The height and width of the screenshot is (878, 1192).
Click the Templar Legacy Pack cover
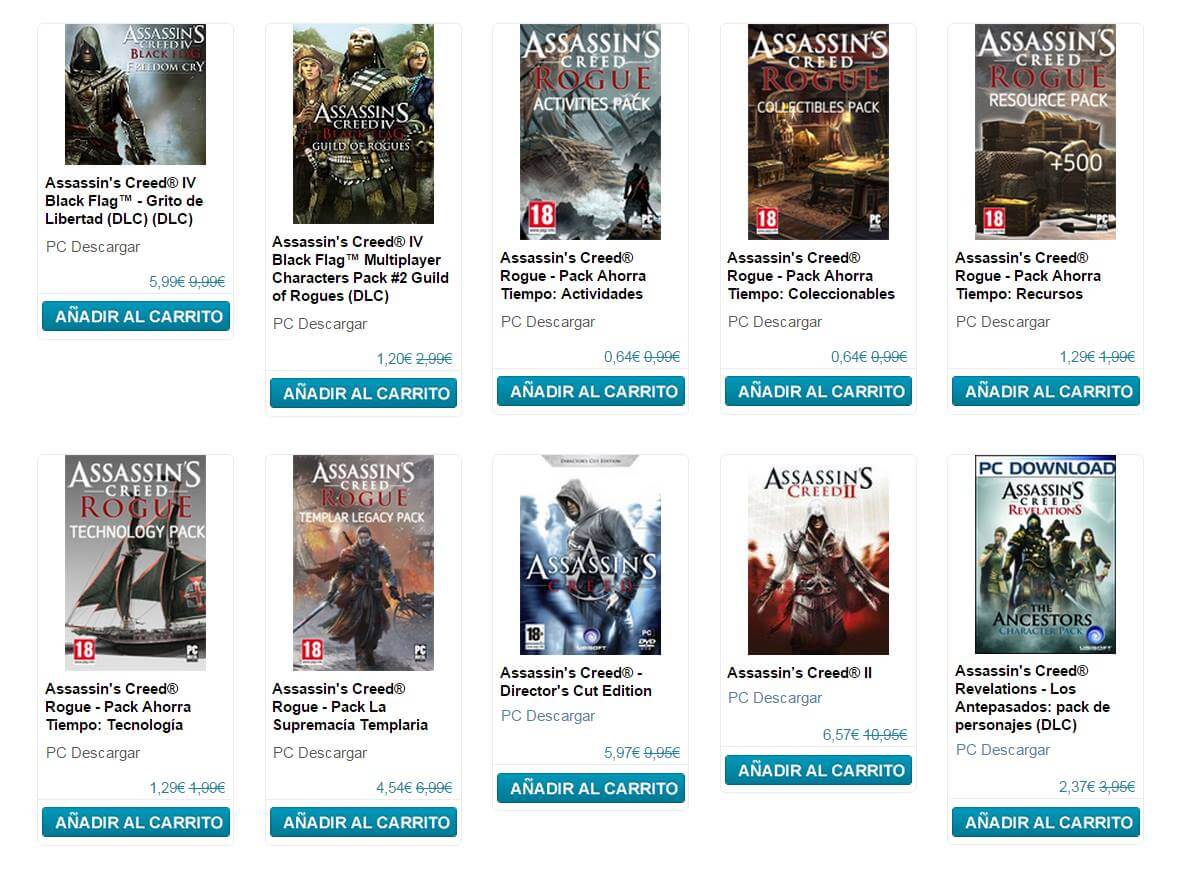(x=363, y=563)
